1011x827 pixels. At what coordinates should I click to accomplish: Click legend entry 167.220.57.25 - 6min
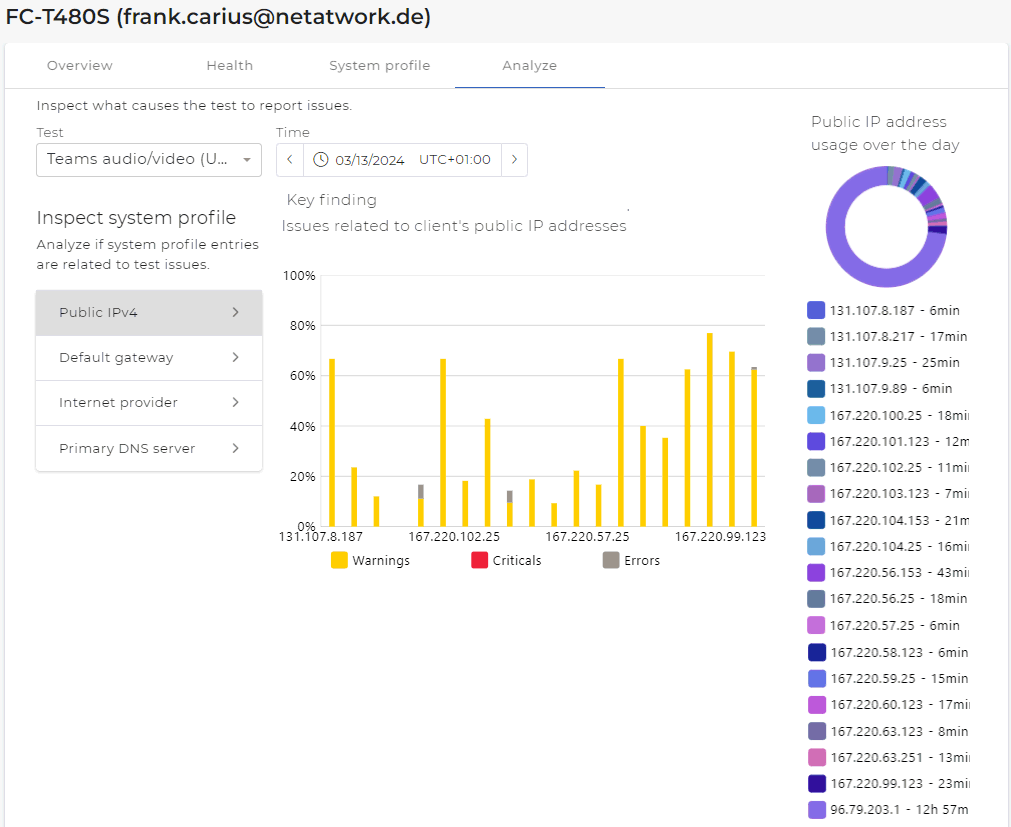(x=883, y=625)
